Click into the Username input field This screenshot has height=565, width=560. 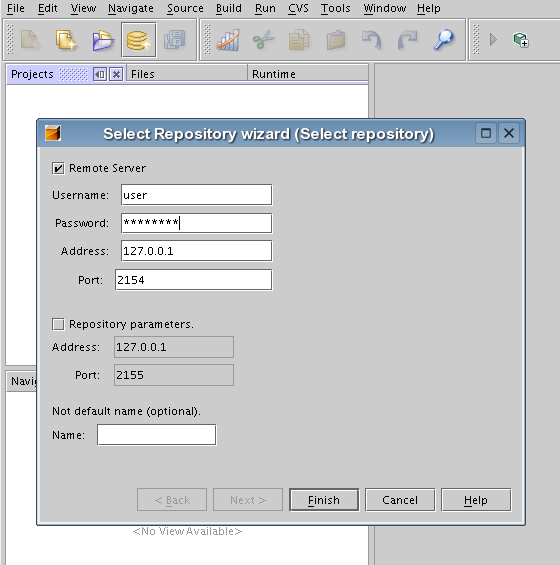point(197,195)
